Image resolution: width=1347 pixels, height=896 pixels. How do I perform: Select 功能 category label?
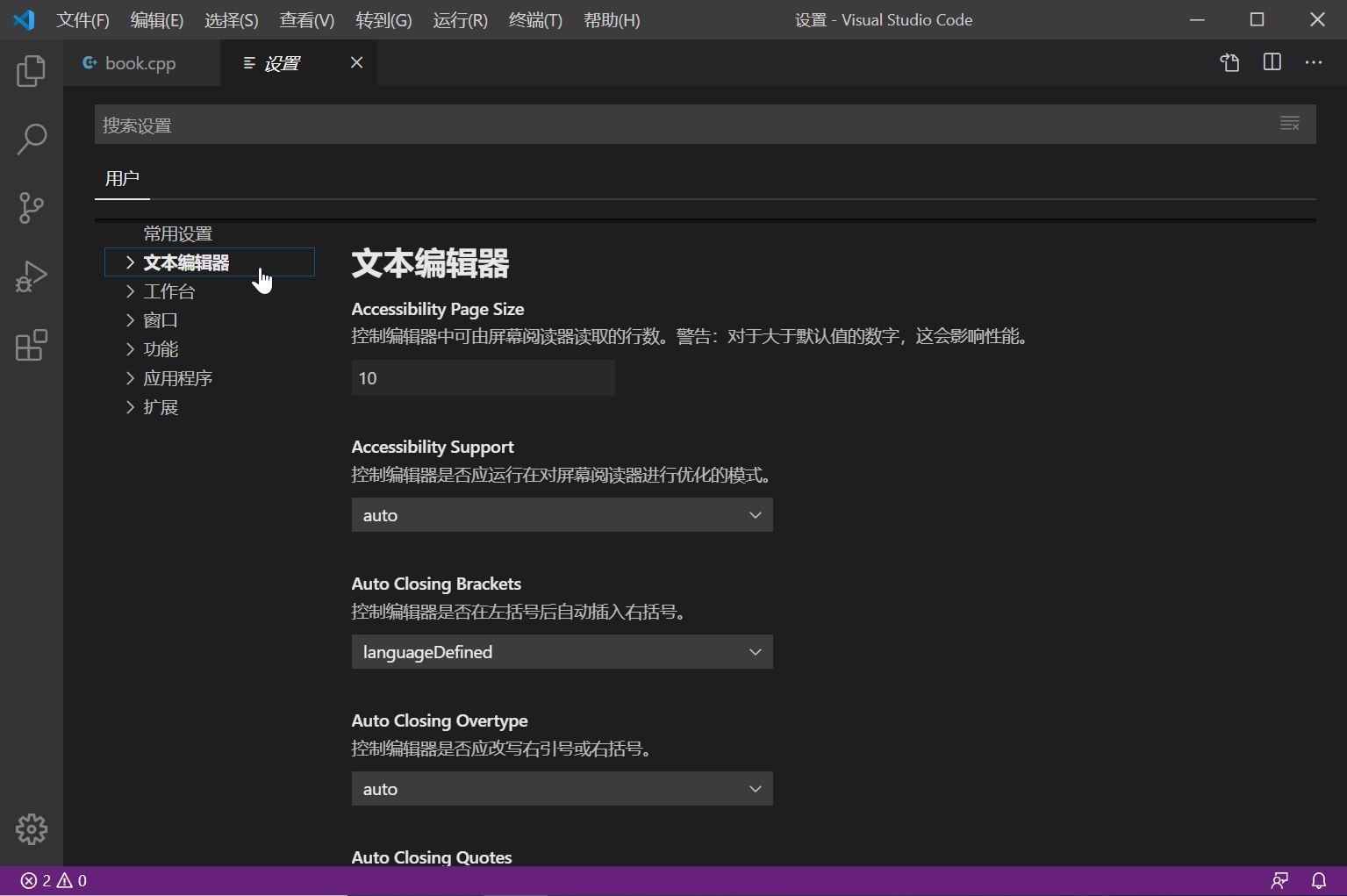point(161,349)
